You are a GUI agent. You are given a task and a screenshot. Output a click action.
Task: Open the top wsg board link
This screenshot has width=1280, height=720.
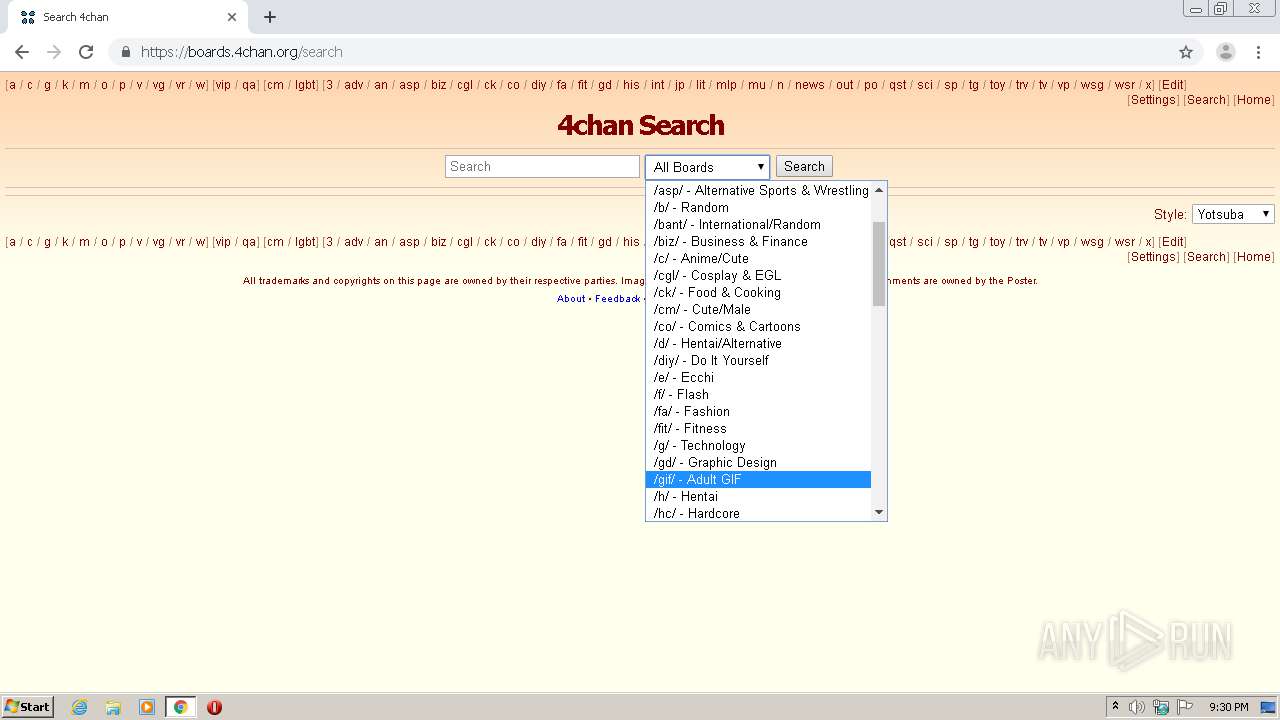tap(1092, 85)
